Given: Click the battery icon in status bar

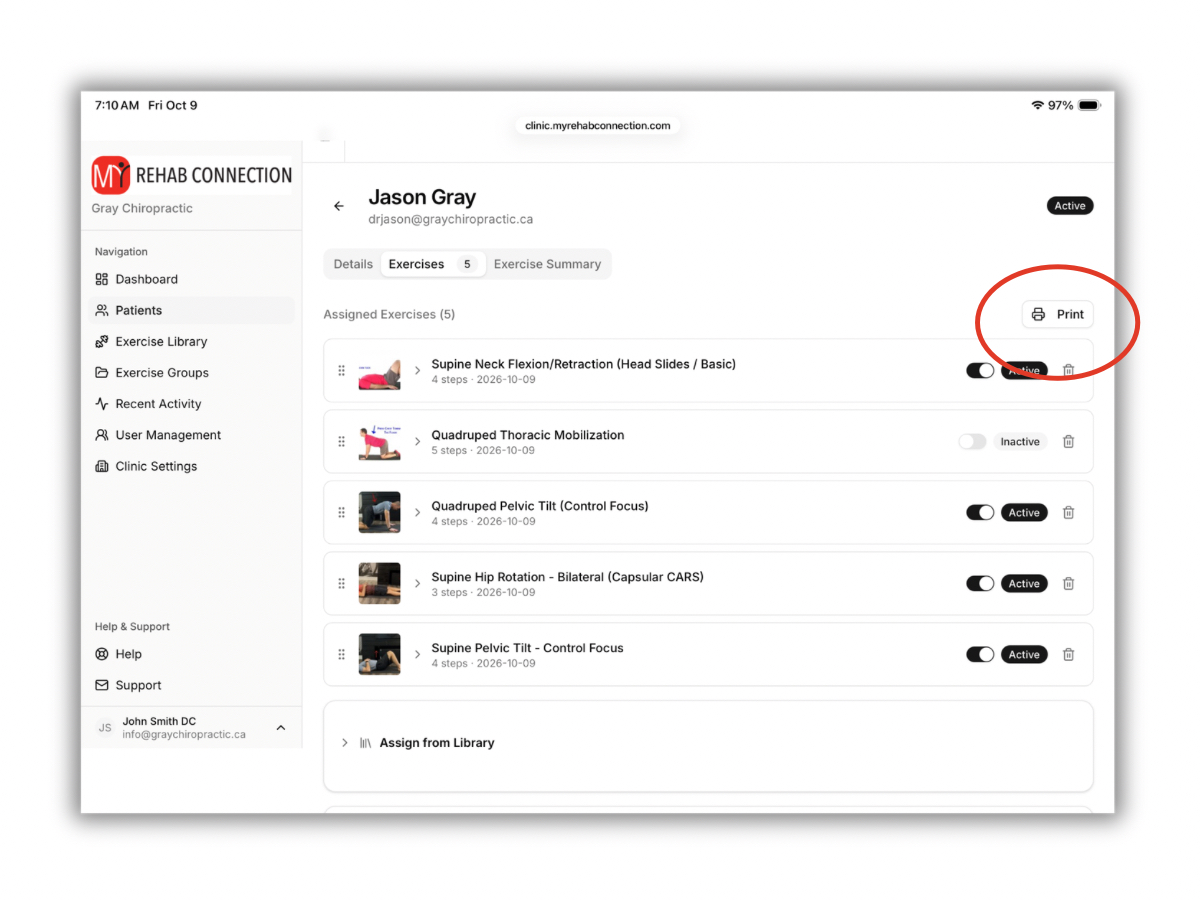Looking at the screenshot, I should [x=1089, y=105].
